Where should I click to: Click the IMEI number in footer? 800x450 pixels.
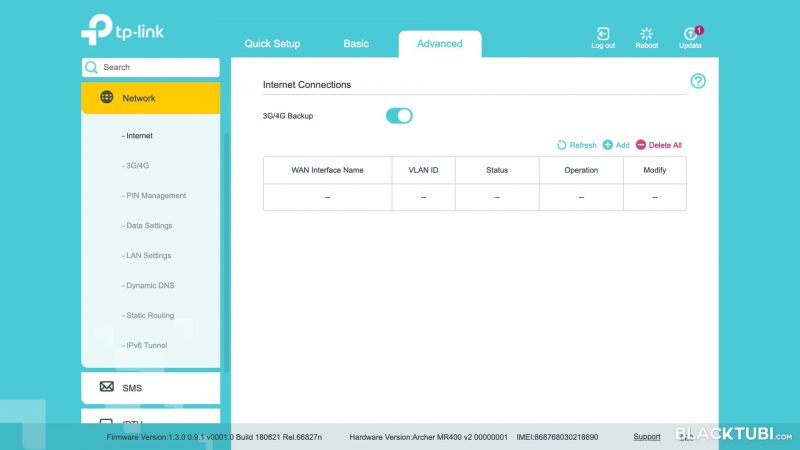click(557, 437)
